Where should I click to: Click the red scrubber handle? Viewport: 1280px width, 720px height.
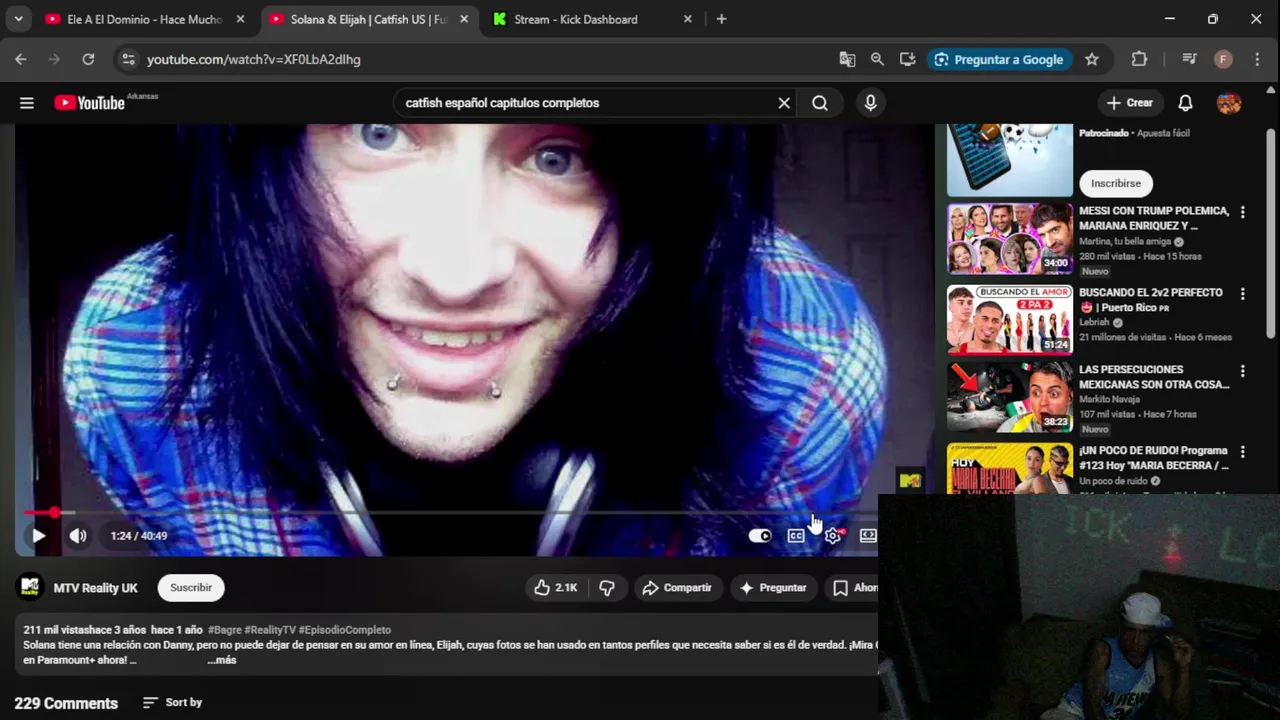54,513
